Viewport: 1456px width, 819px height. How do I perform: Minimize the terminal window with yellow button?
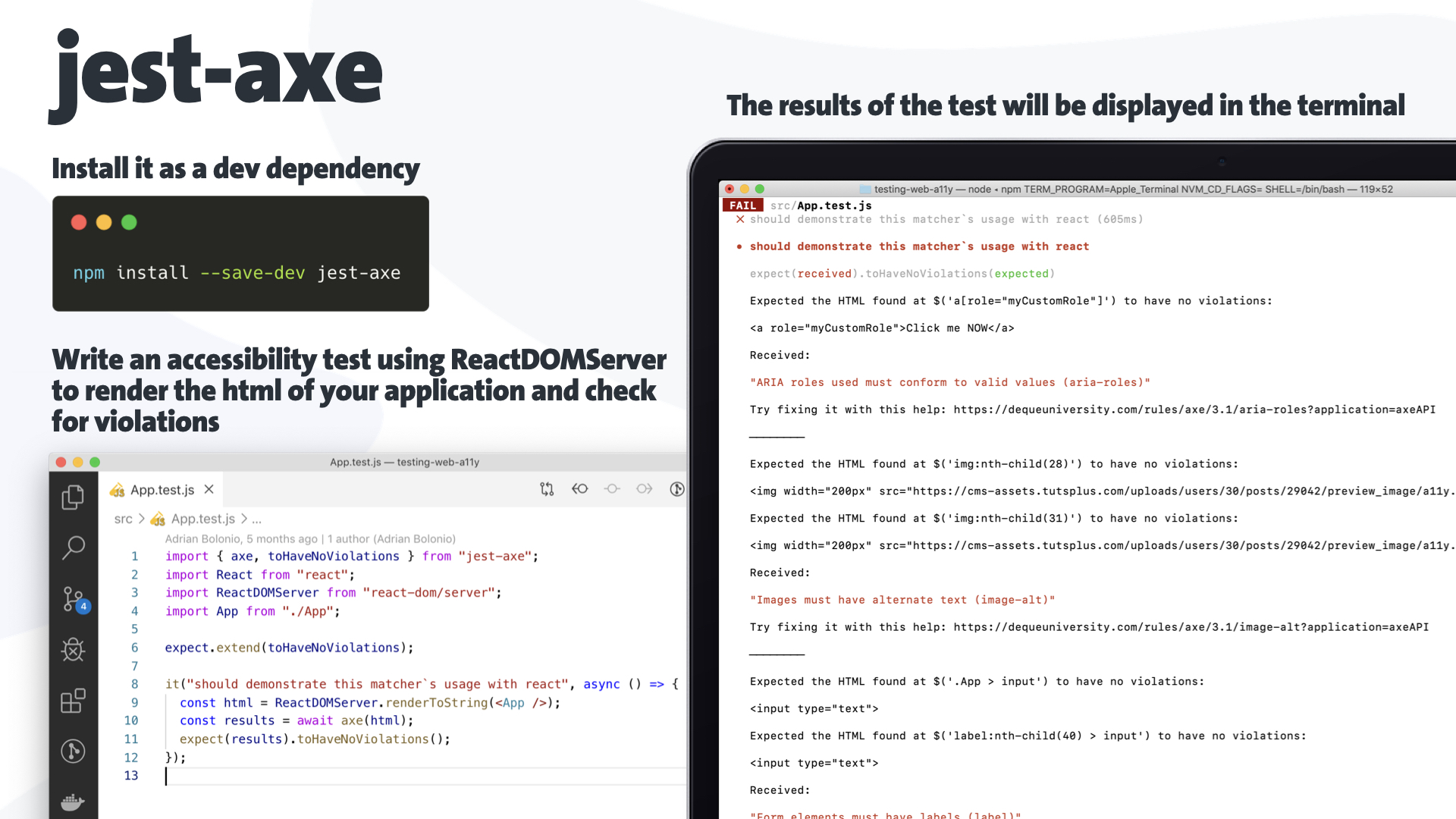[x=745, y=189]
